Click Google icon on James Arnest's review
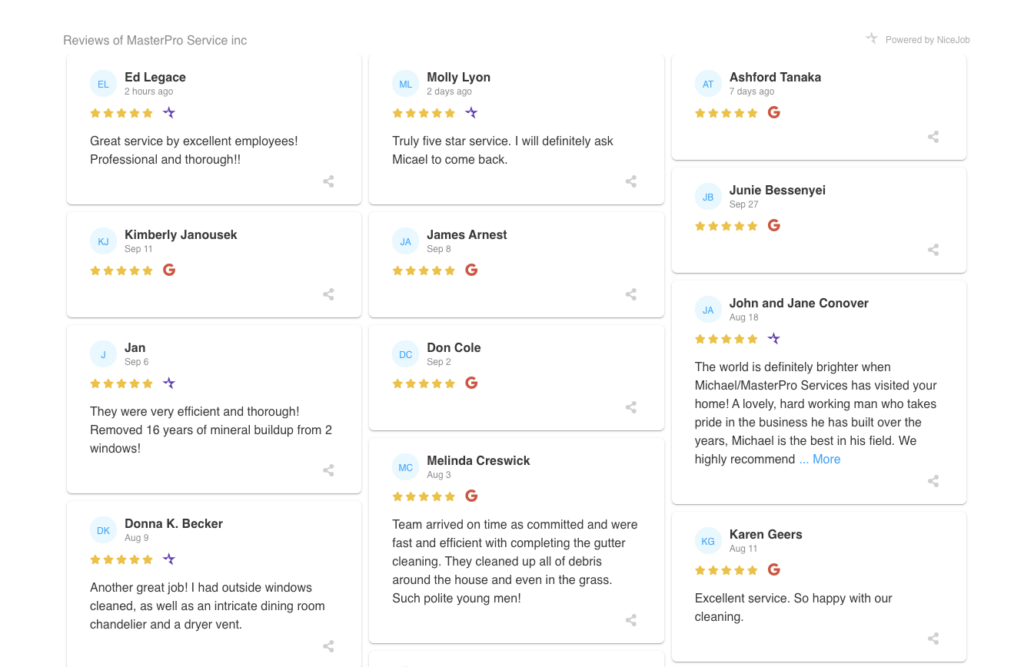This screenshot has height=667, width=1024. tap(472, 270)
